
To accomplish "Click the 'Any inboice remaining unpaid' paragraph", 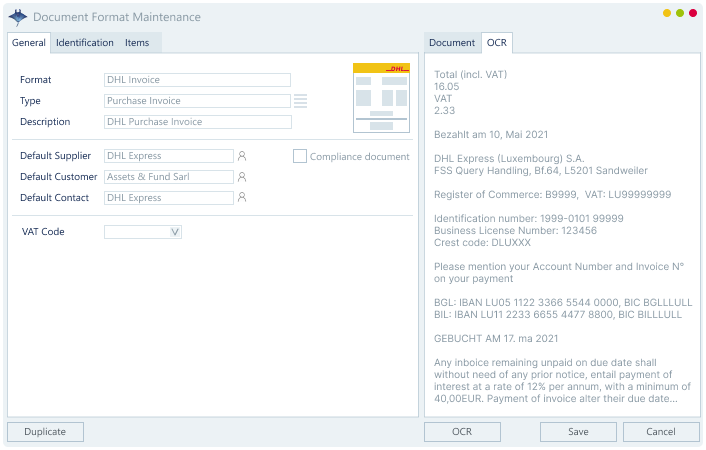I will pos(562,381).
